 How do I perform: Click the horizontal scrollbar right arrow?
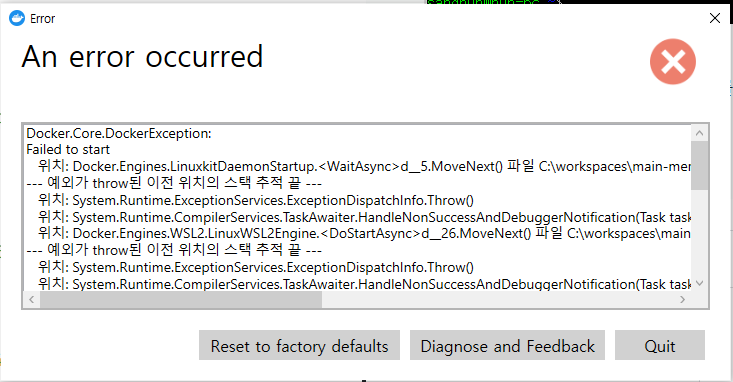683,299
